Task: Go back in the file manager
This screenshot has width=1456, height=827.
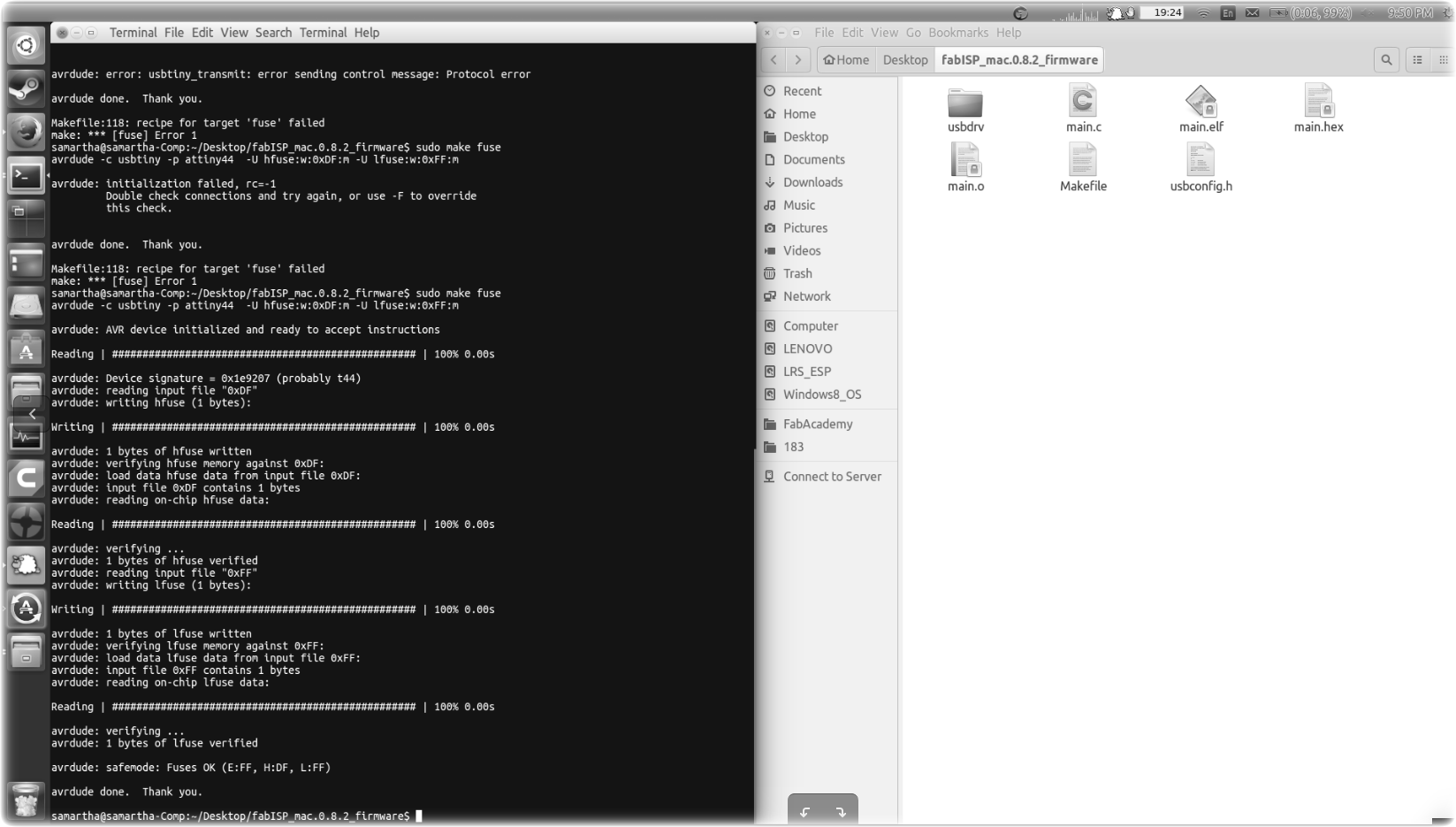Action: (x=774, y=60)
